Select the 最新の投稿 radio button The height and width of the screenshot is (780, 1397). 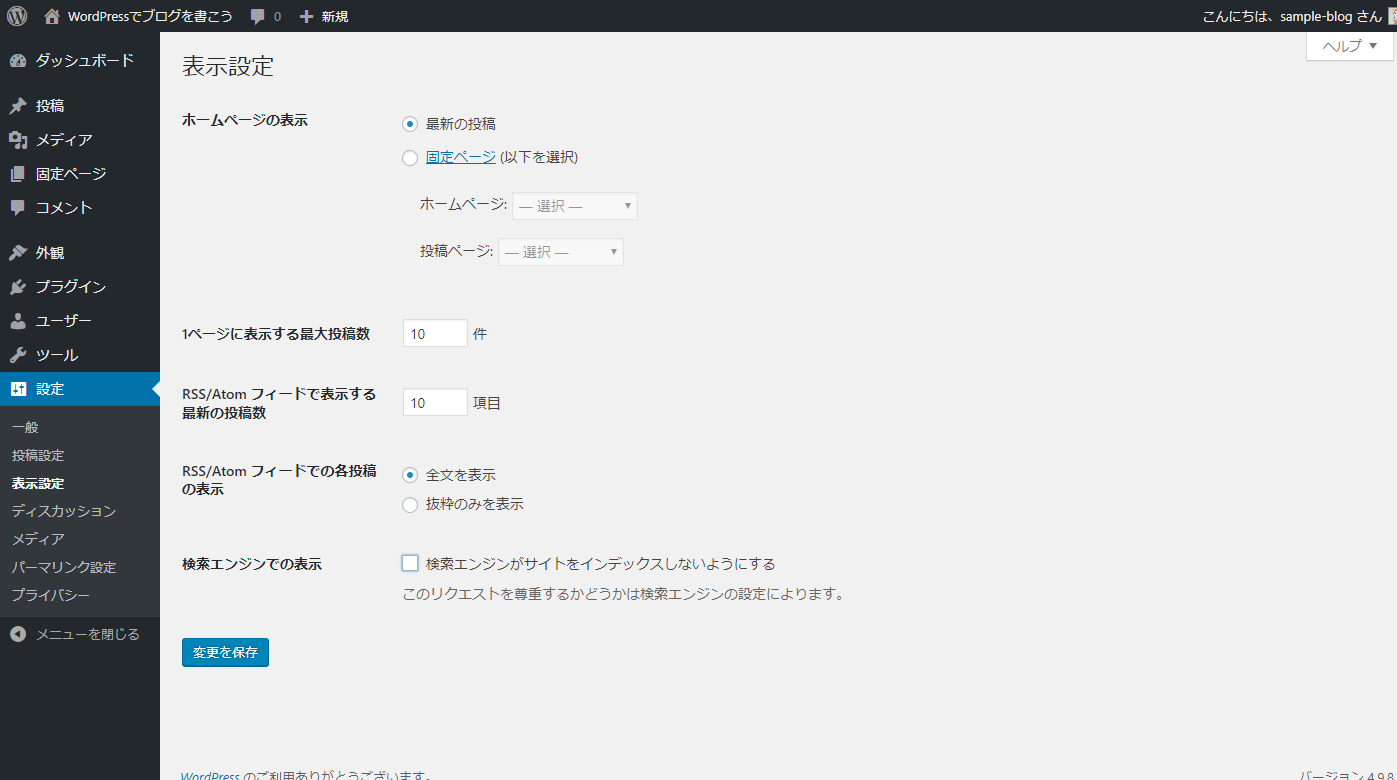click(409, 123)
